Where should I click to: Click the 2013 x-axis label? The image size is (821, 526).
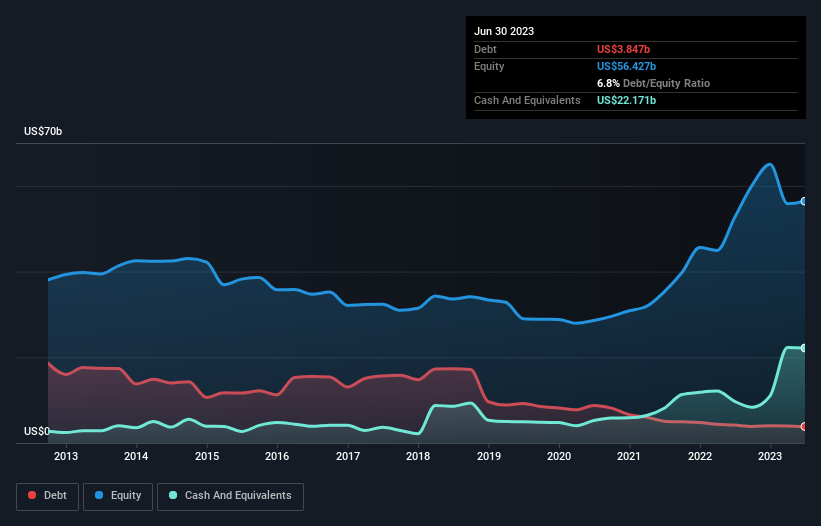[x=66, y=456]
